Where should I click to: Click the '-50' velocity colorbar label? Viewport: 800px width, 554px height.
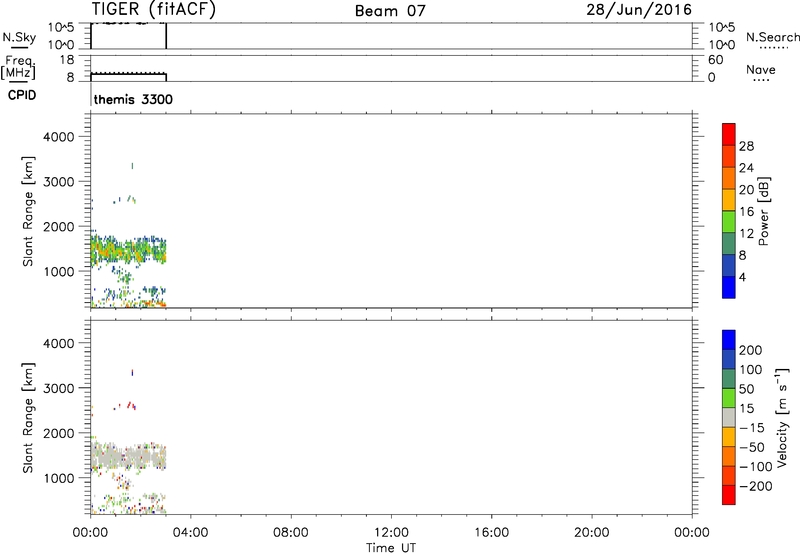click(x=752, y=447)
